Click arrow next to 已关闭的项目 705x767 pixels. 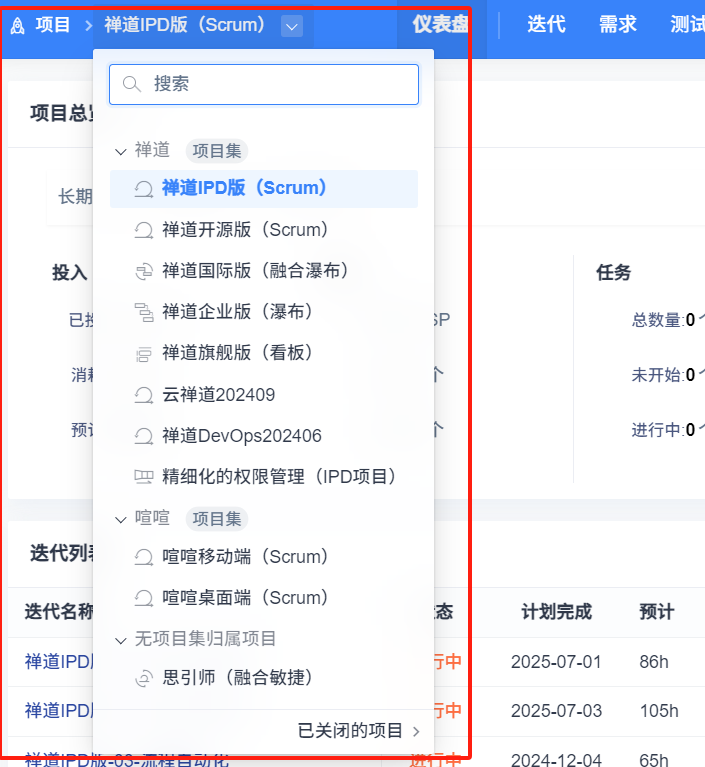(416, 732)
